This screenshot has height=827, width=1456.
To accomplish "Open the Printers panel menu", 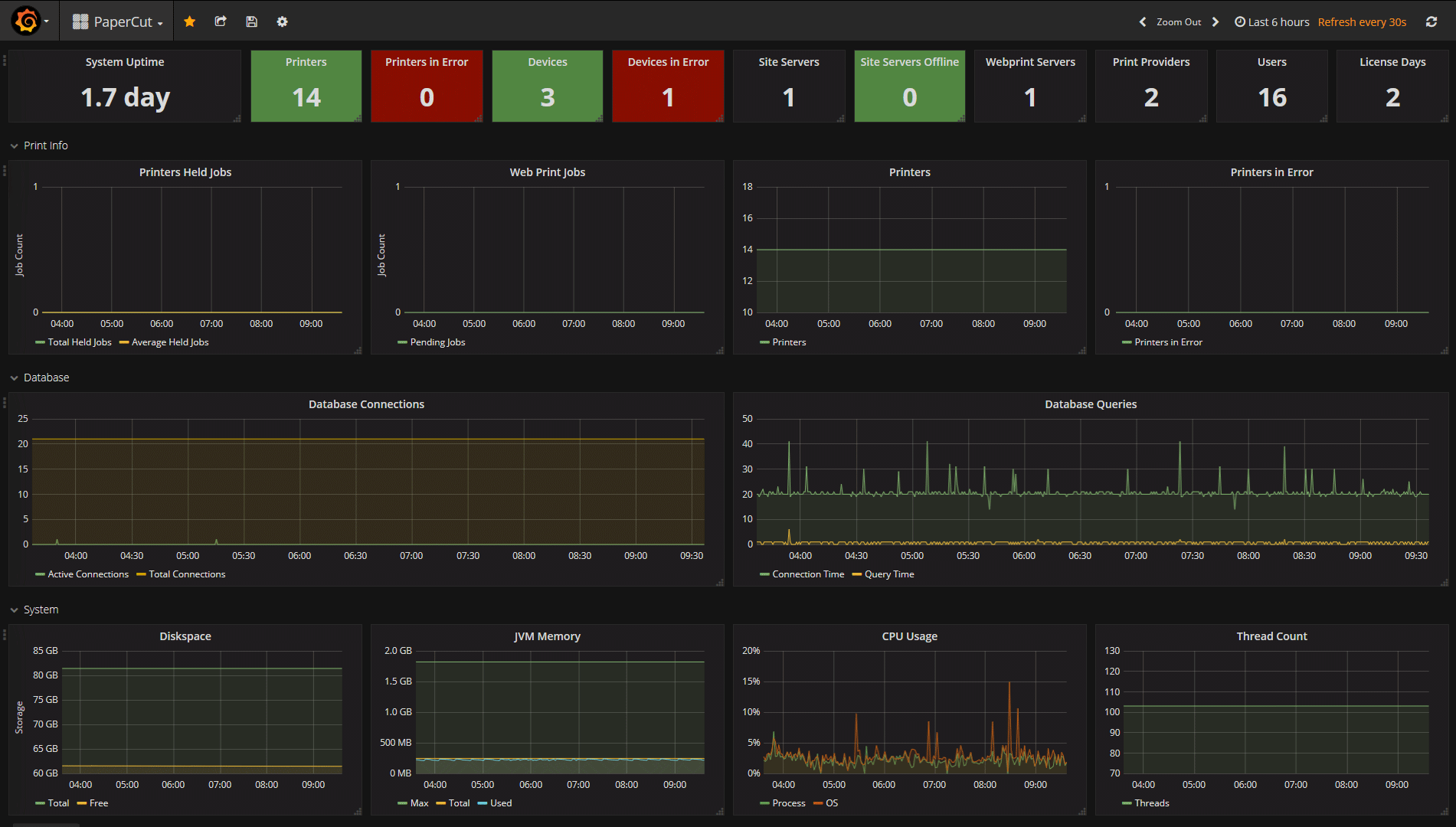I will coord(909,172).
